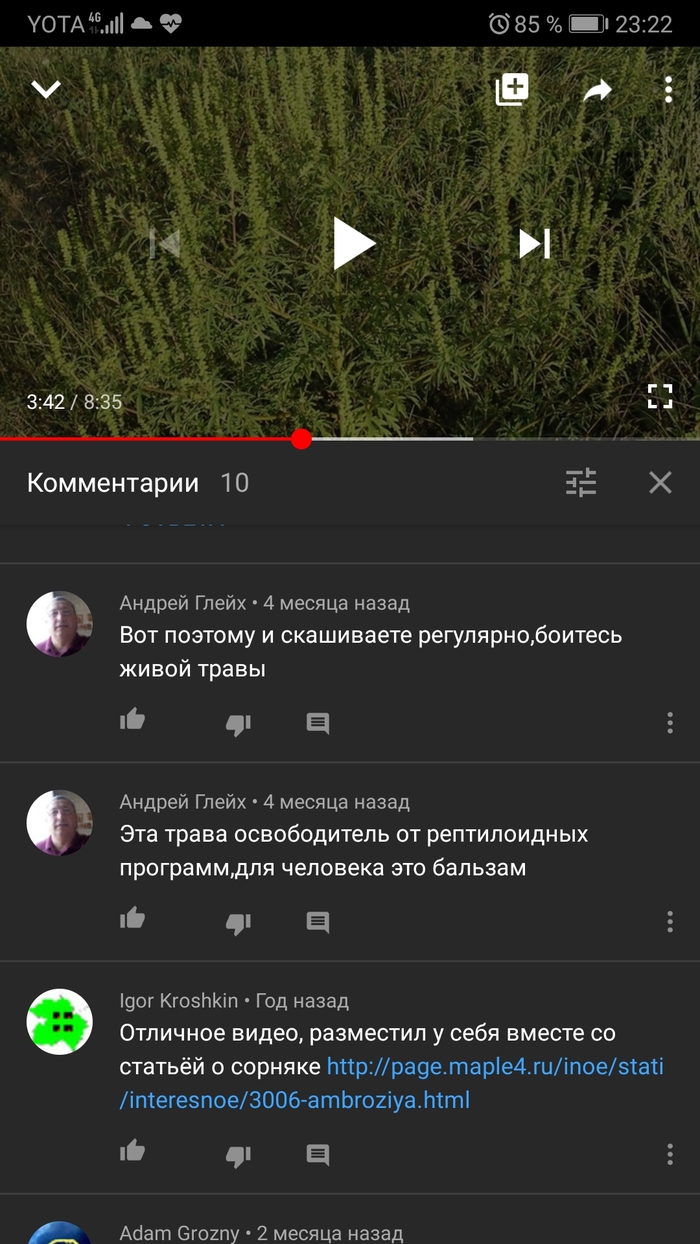Viewport: 700px width, 1244px height.
Task: Reply to the first Андрей Глейх comment
Action: pyautogui.click(x=318, y=723)
